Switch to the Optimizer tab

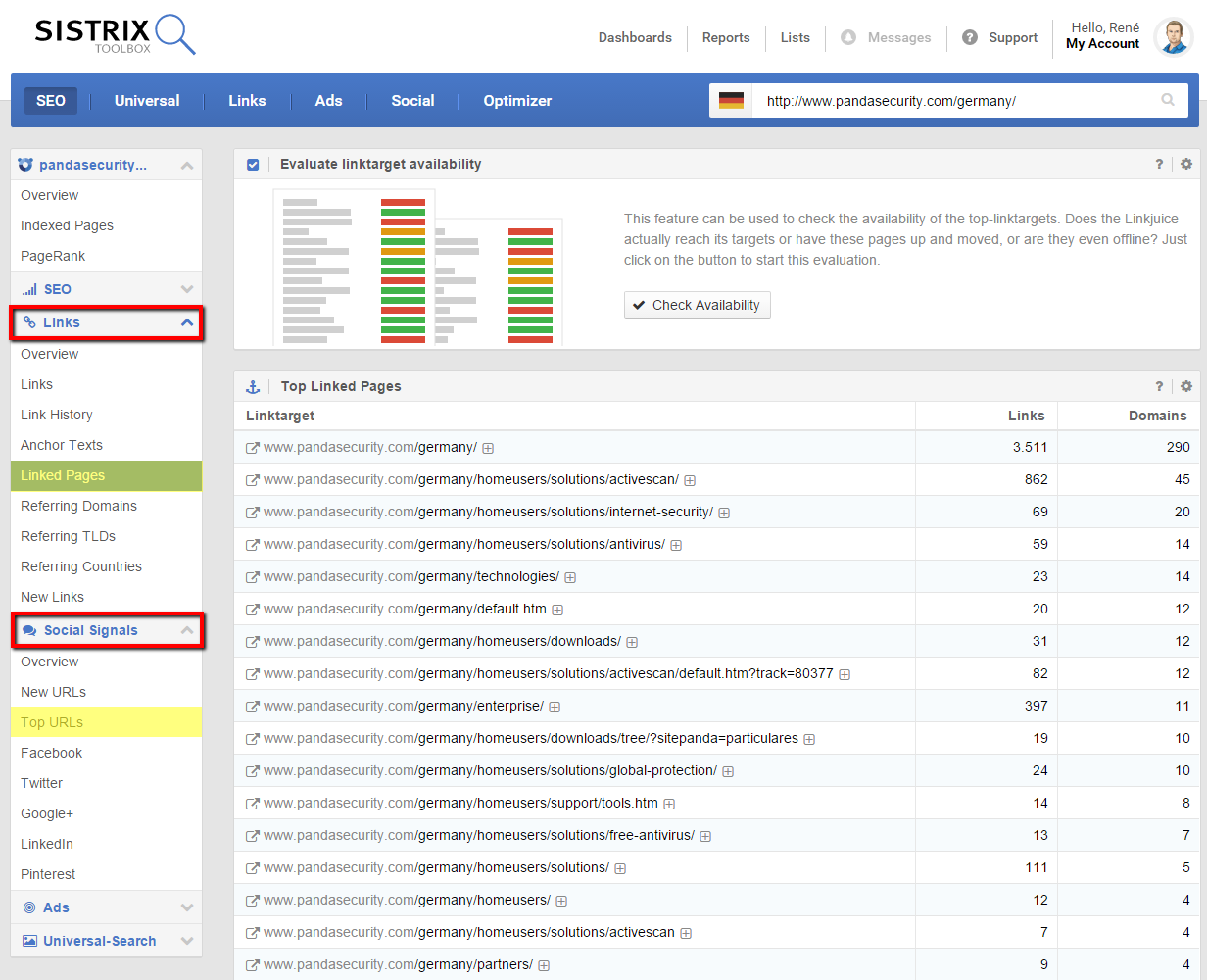tap(517, 101)
